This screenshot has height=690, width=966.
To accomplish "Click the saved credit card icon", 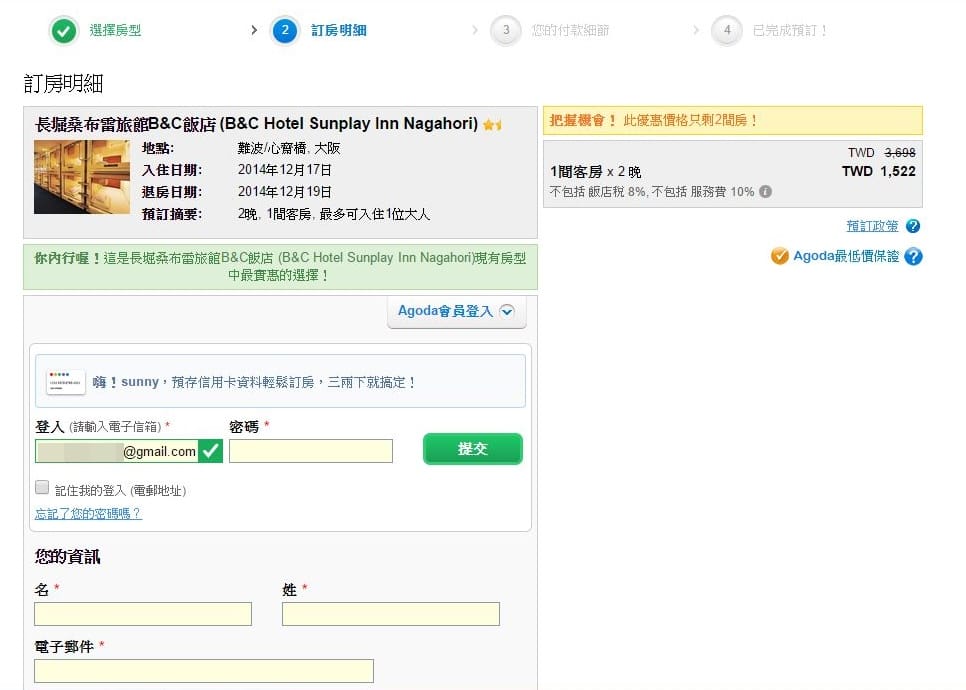I will click(x=65, y=382).
